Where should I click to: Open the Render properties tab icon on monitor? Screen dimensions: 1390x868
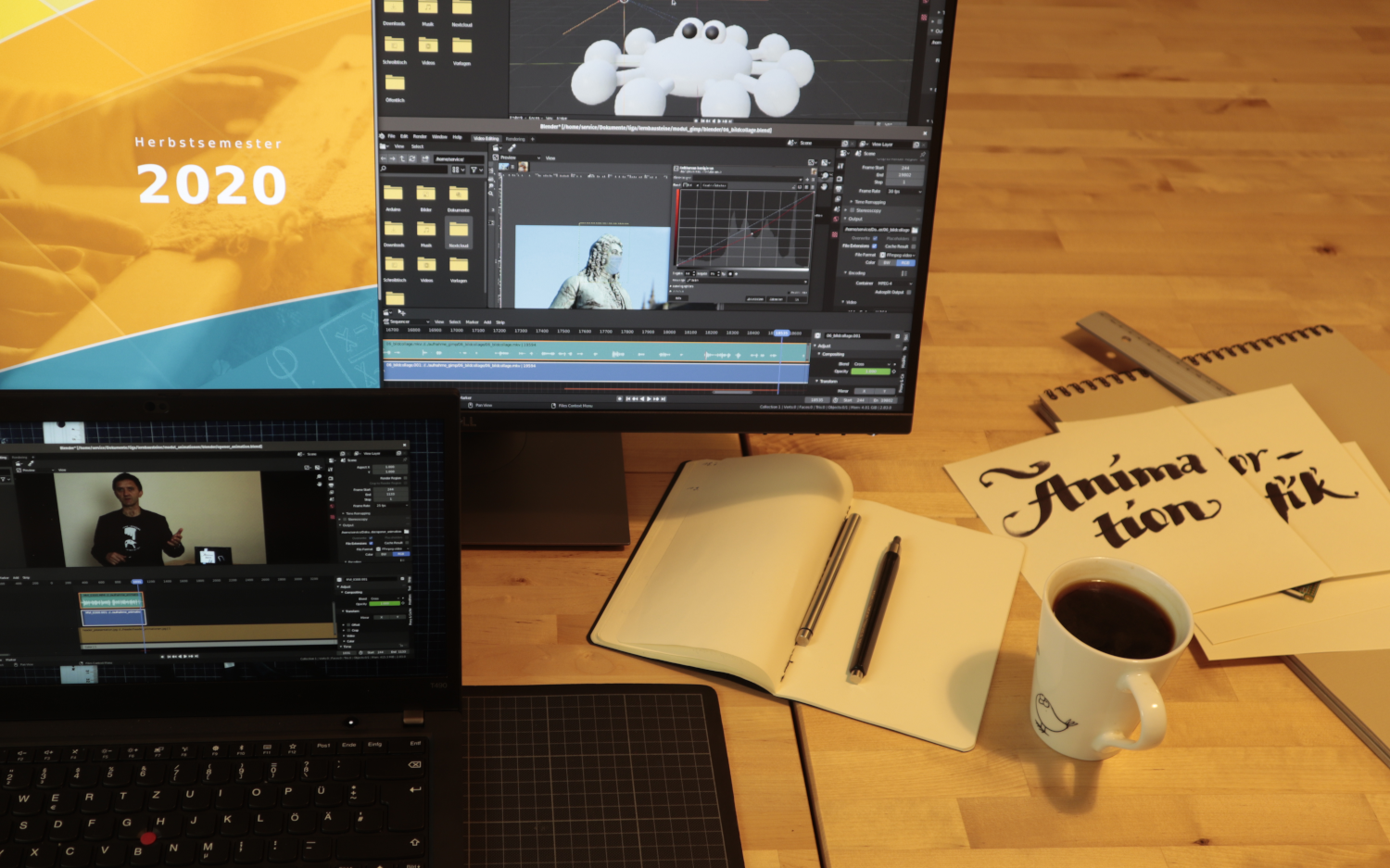840,179
